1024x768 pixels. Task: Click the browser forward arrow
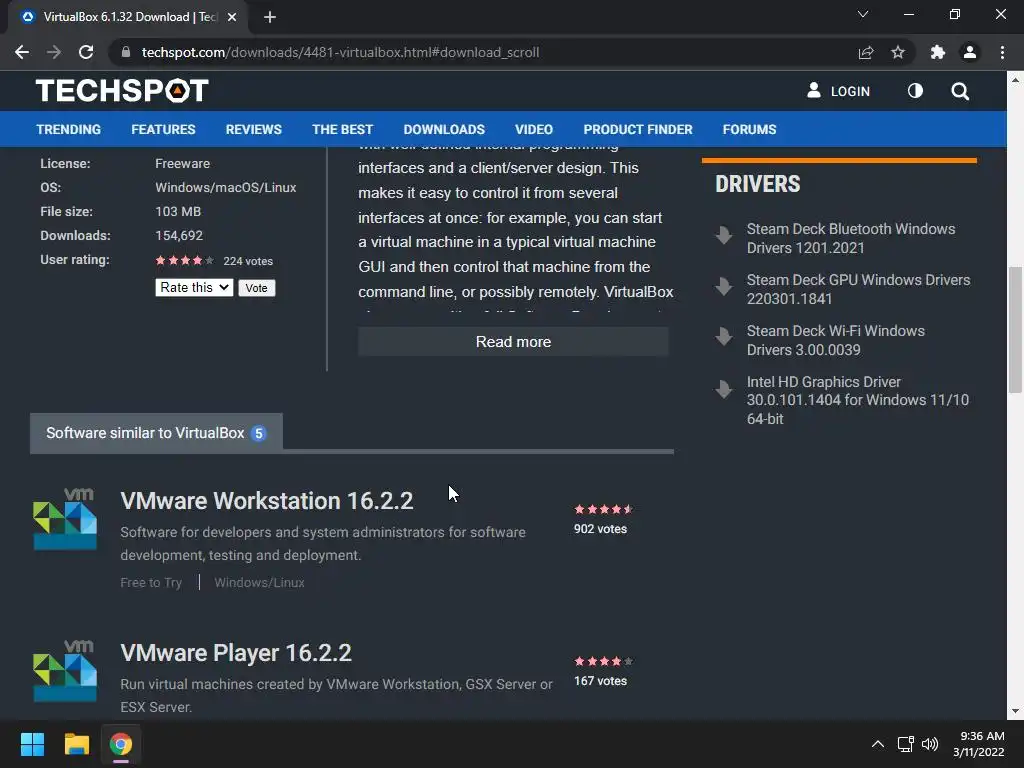[x=54, y=52]
